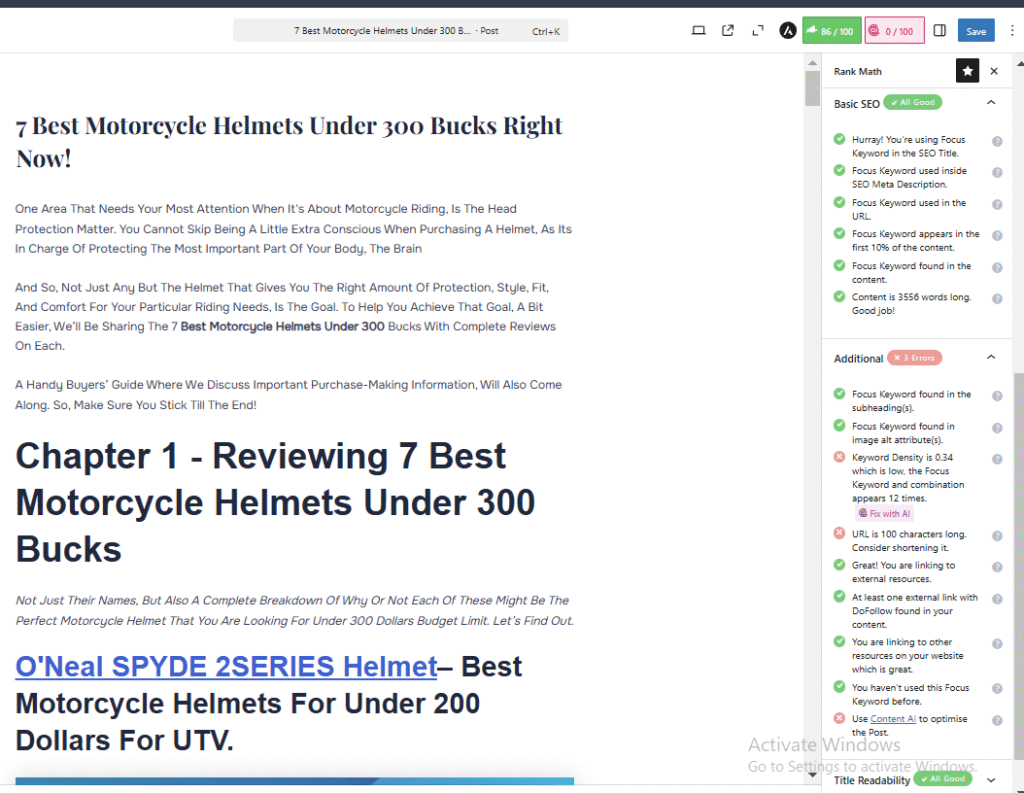Image resolution: width=1024 pixels, height=793 pixels.
Task: Open Rank Math SEO score 86/100
Action: click(x=831, y=31)
